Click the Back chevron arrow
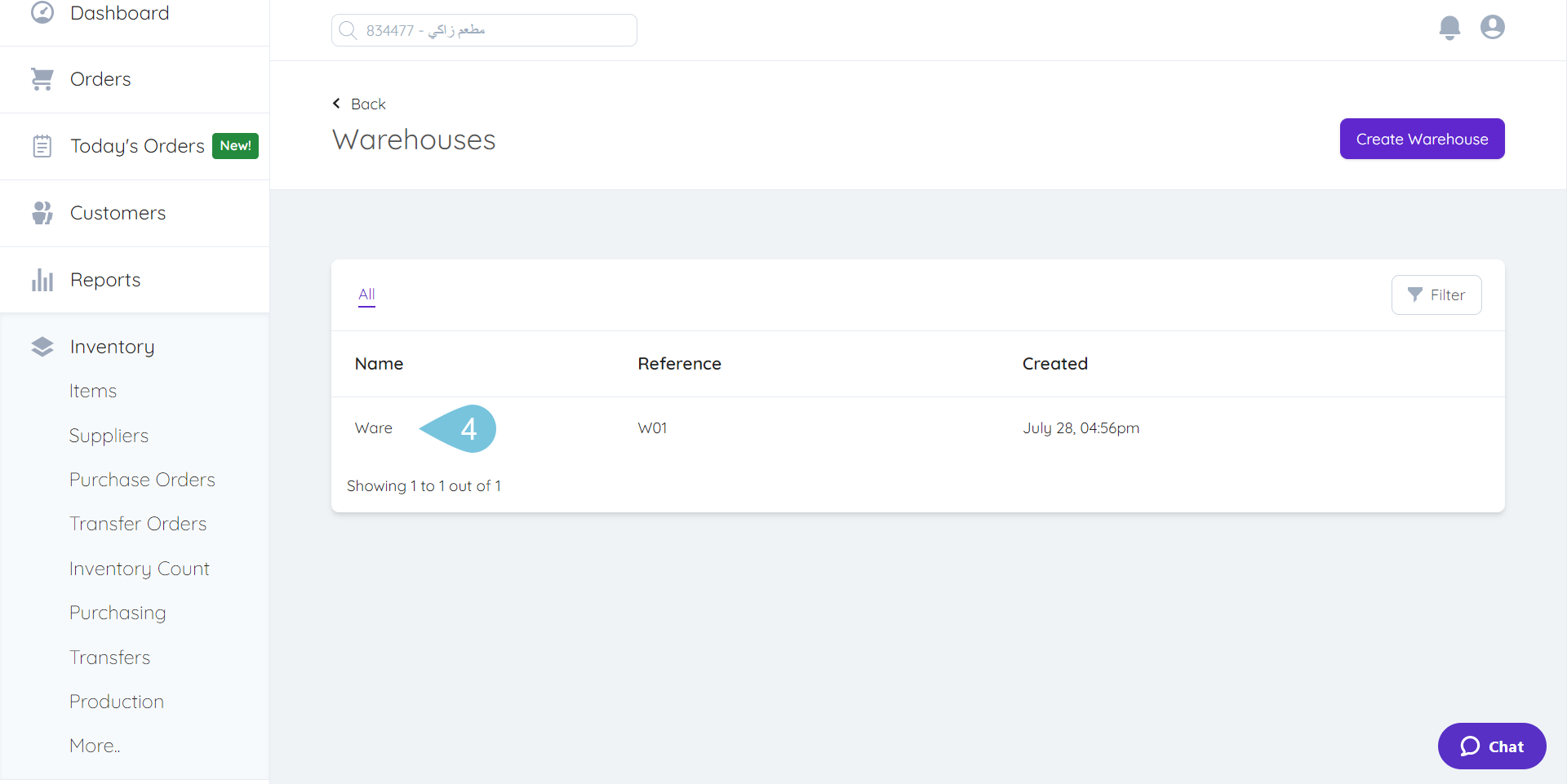Image resolution: width=1567 pixels, height=784 pixels. (x=336, y=104)
